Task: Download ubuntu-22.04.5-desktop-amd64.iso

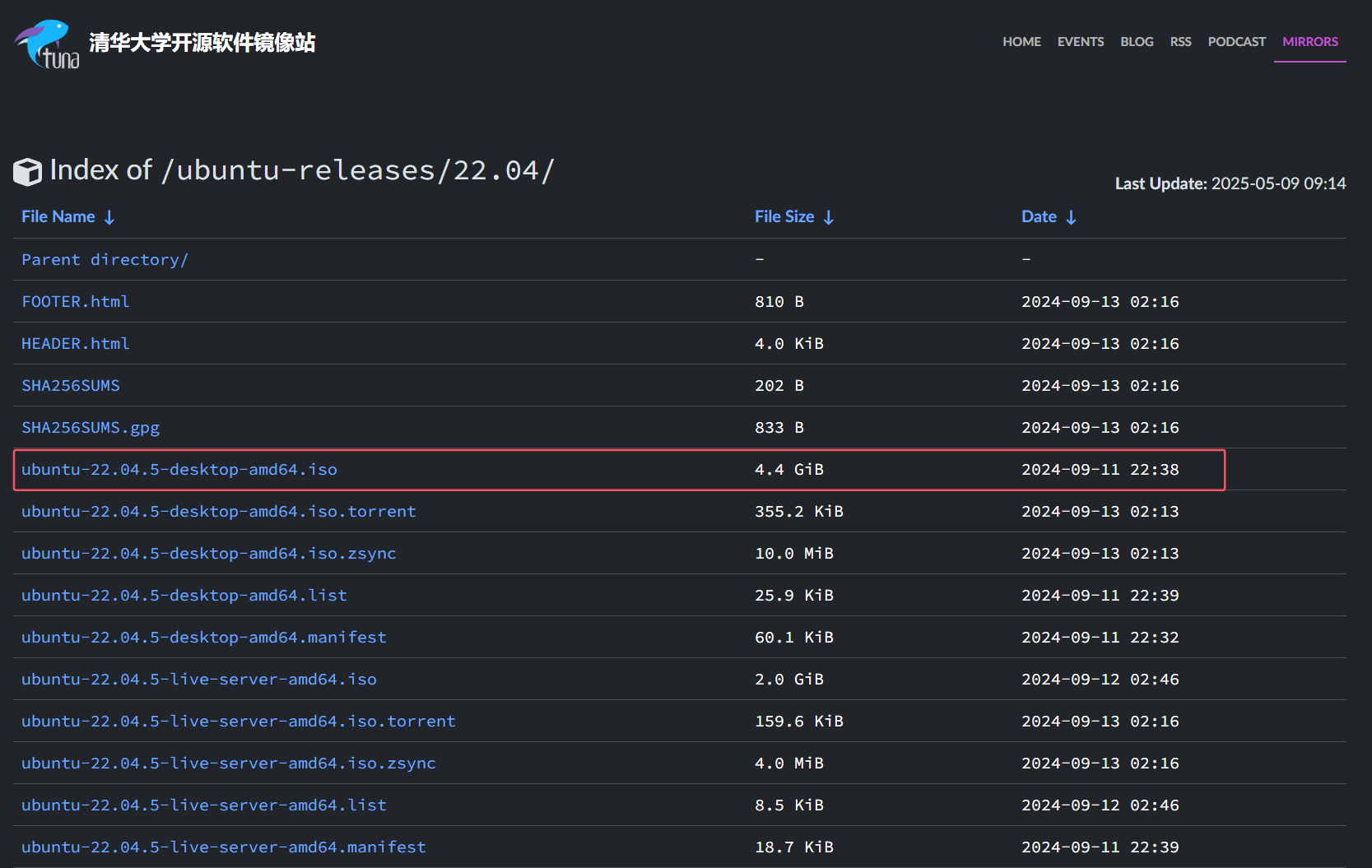Action: (179, 470)
